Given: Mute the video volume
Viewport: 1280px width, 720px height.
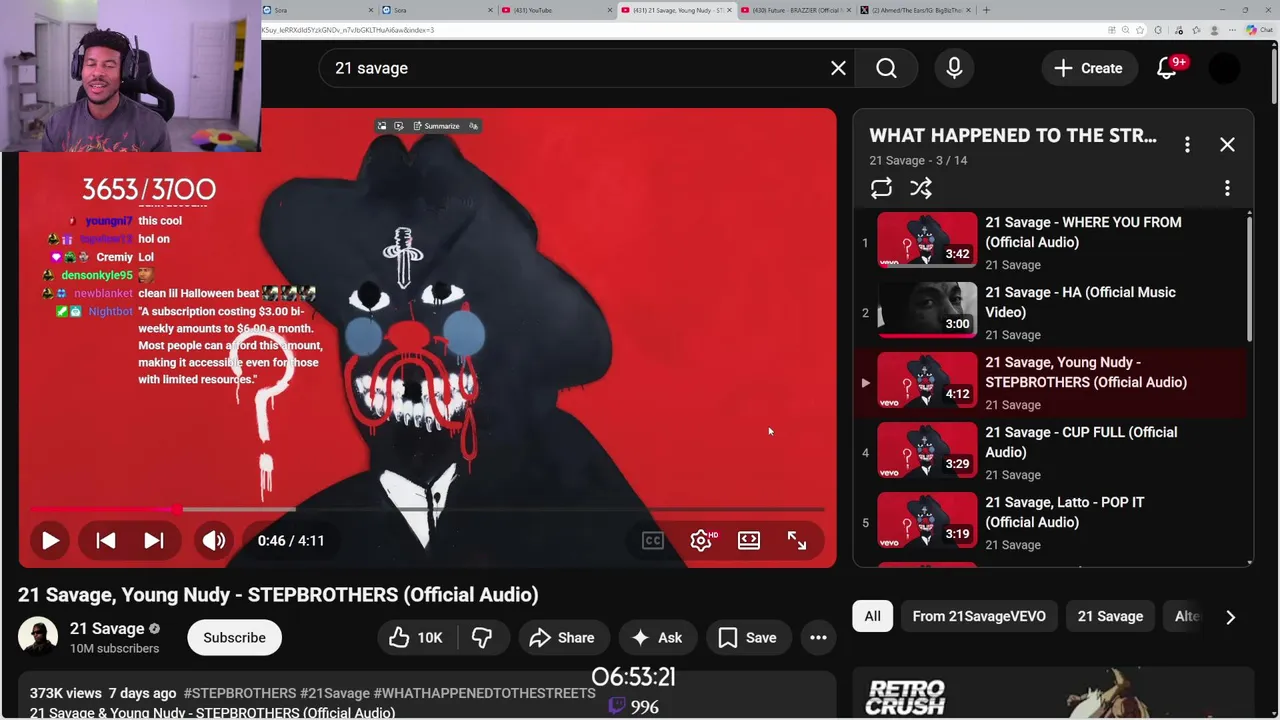Looking at the screenshot, I should [214, 540].
